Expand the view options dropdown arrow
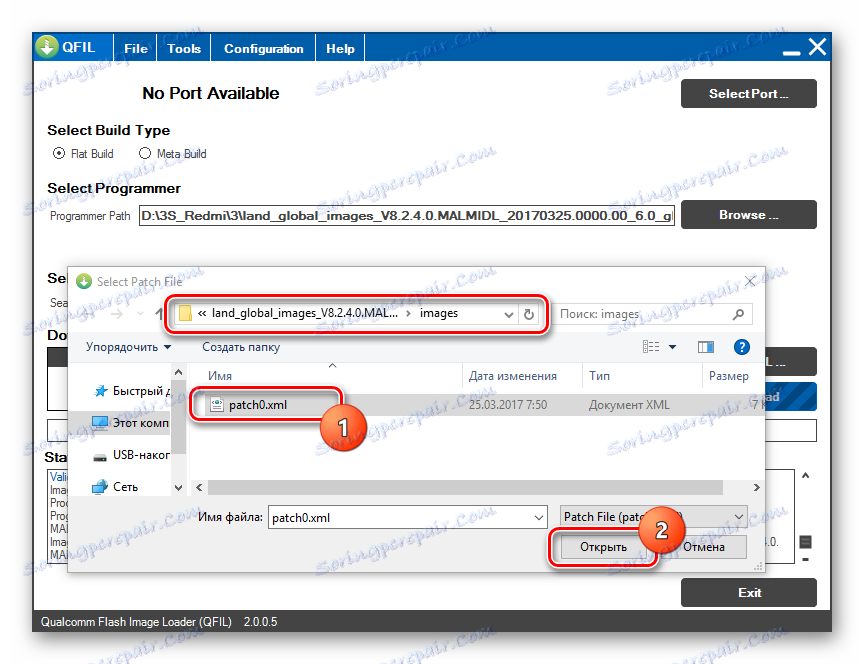The width and height of the screenshot is (864, 664). (672, 347)
